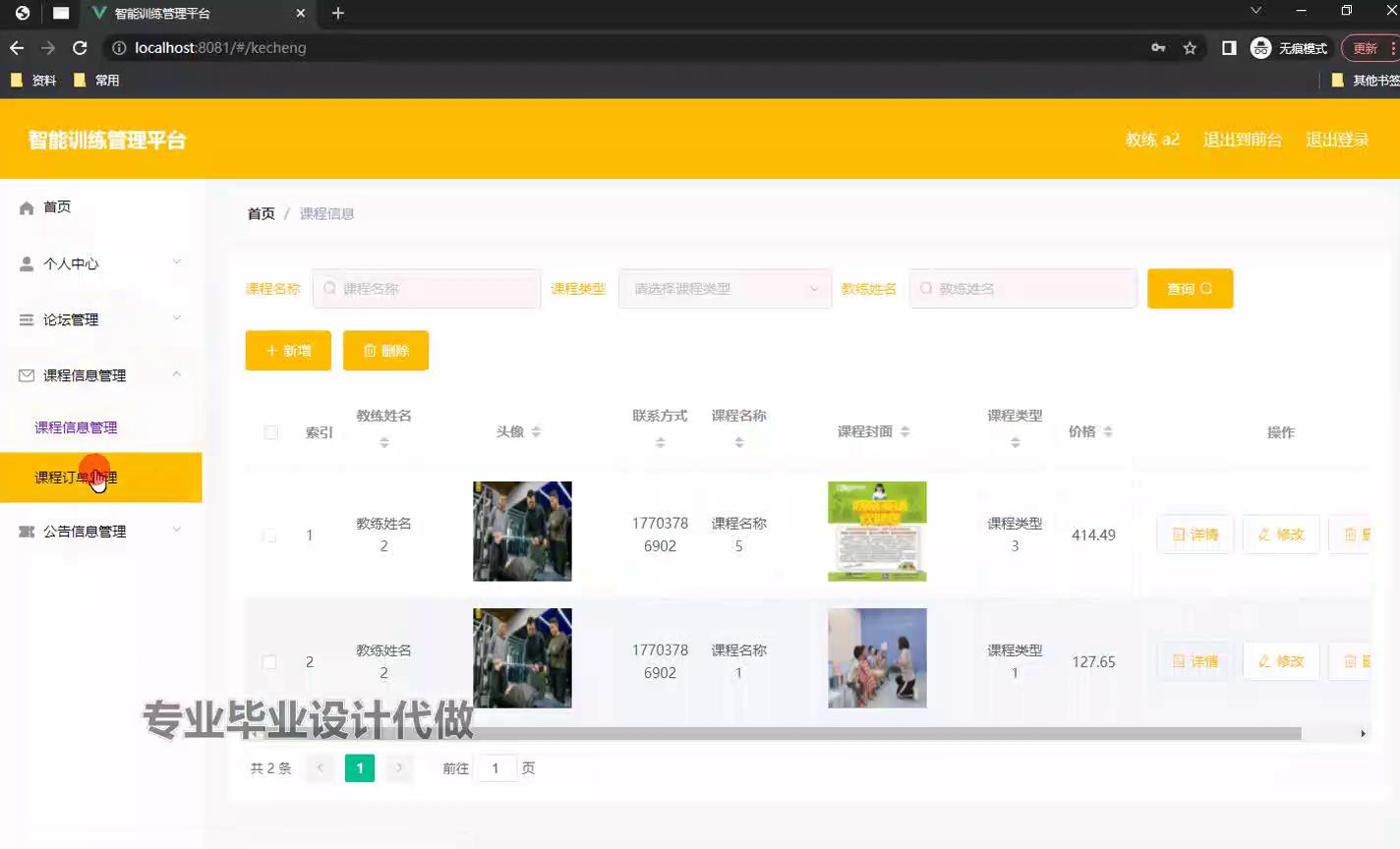
Task: Focus the 课程名称 search field
Action: 427,289
